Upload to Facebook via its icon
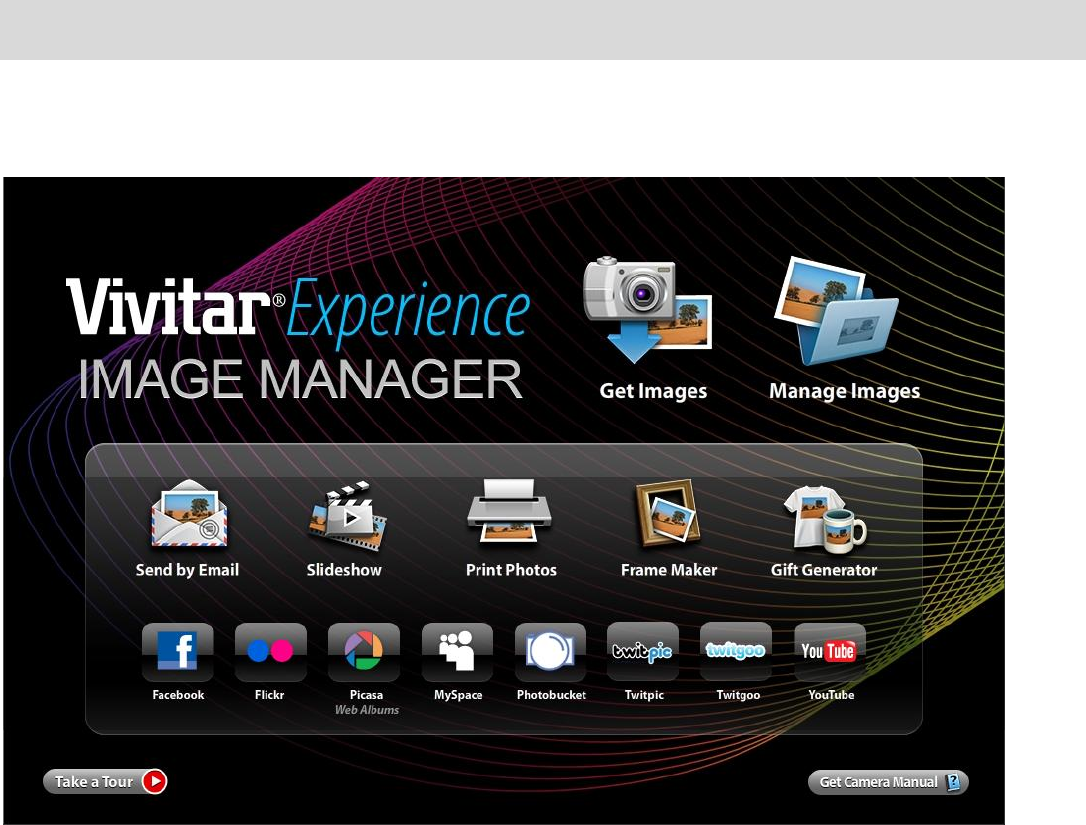1086x825 pixels. coord(177,652)
